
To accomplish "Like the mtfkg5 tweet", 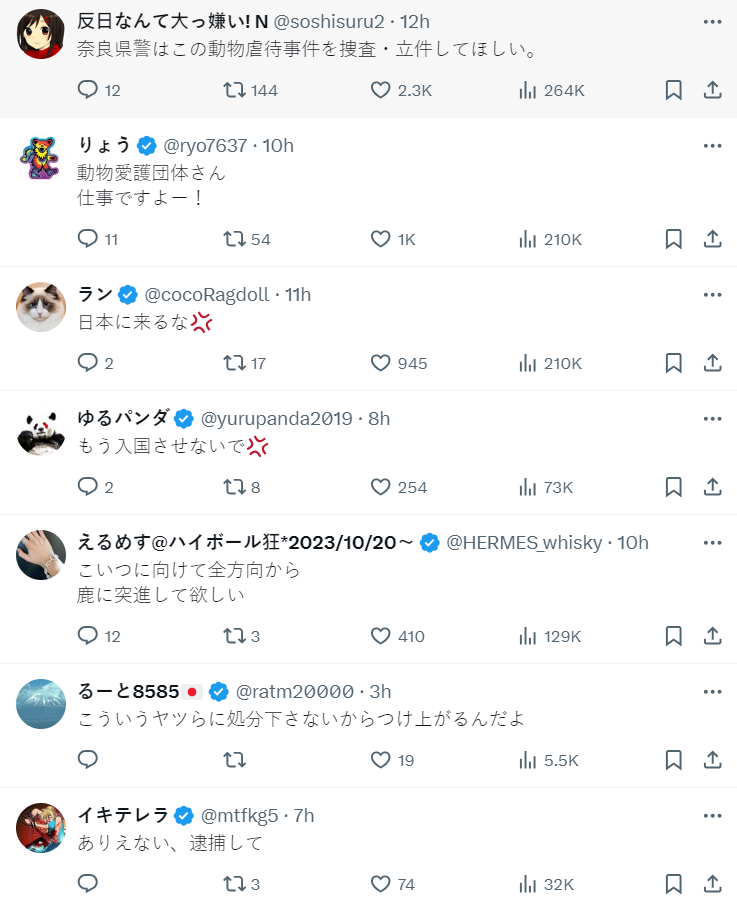I will coord(381,884).
